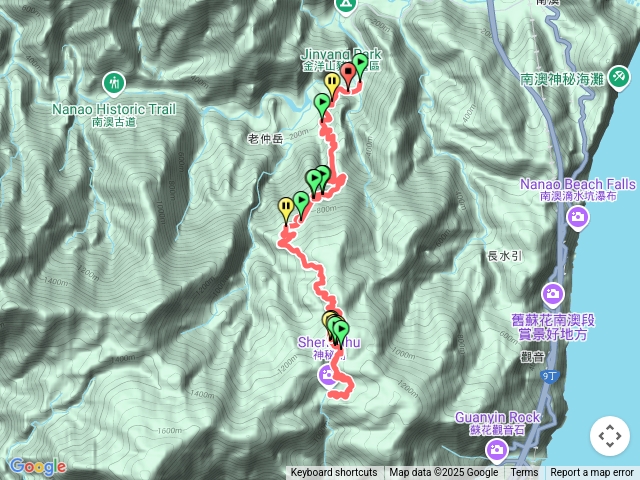Click the 9丁 highway shield
Screen dimensions: 640x480
tap(549, 376)
